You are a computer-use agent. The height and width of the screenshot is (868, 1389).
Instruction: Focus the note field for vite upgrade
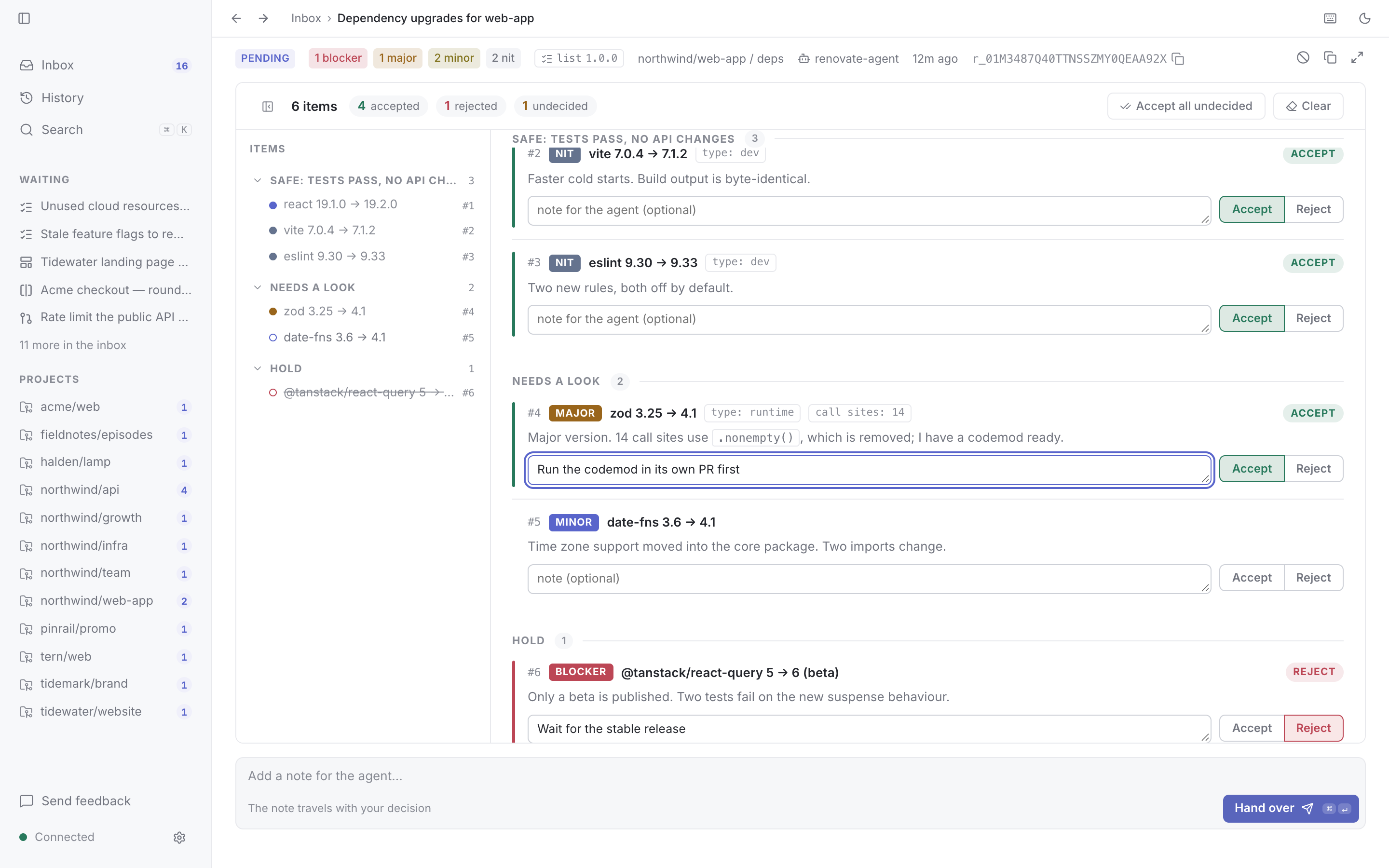click(x=869, y=210)
